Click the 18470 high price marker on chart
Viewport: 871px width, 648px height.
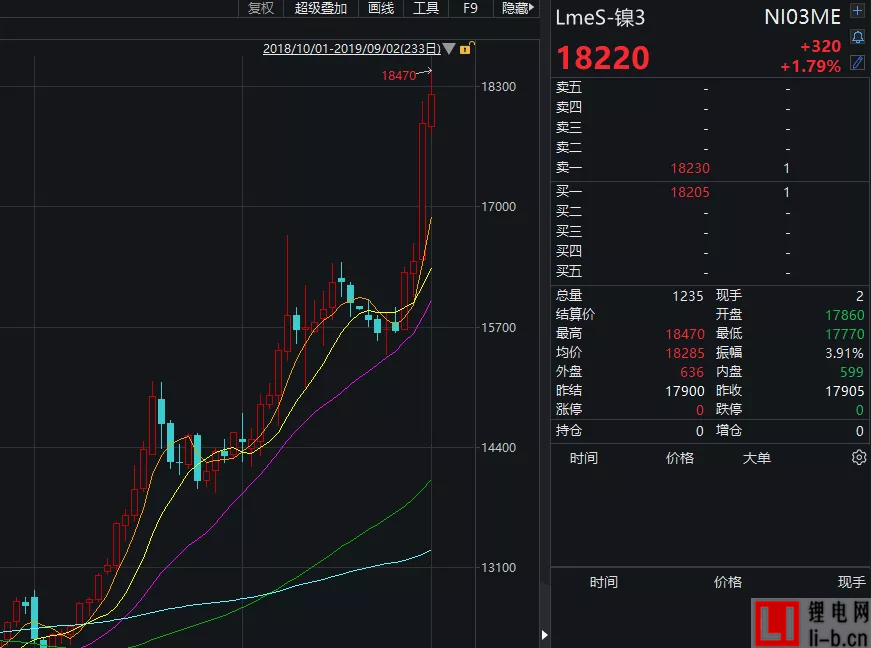coord(398,75)
